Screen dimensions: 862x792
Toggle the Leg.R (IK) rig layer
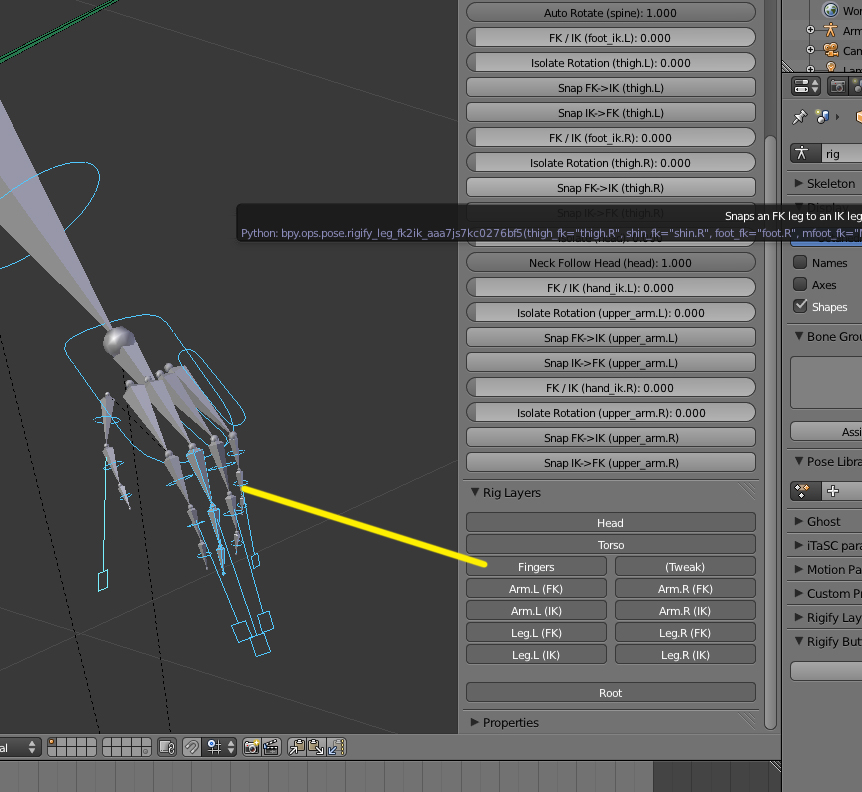click(685, 654)
